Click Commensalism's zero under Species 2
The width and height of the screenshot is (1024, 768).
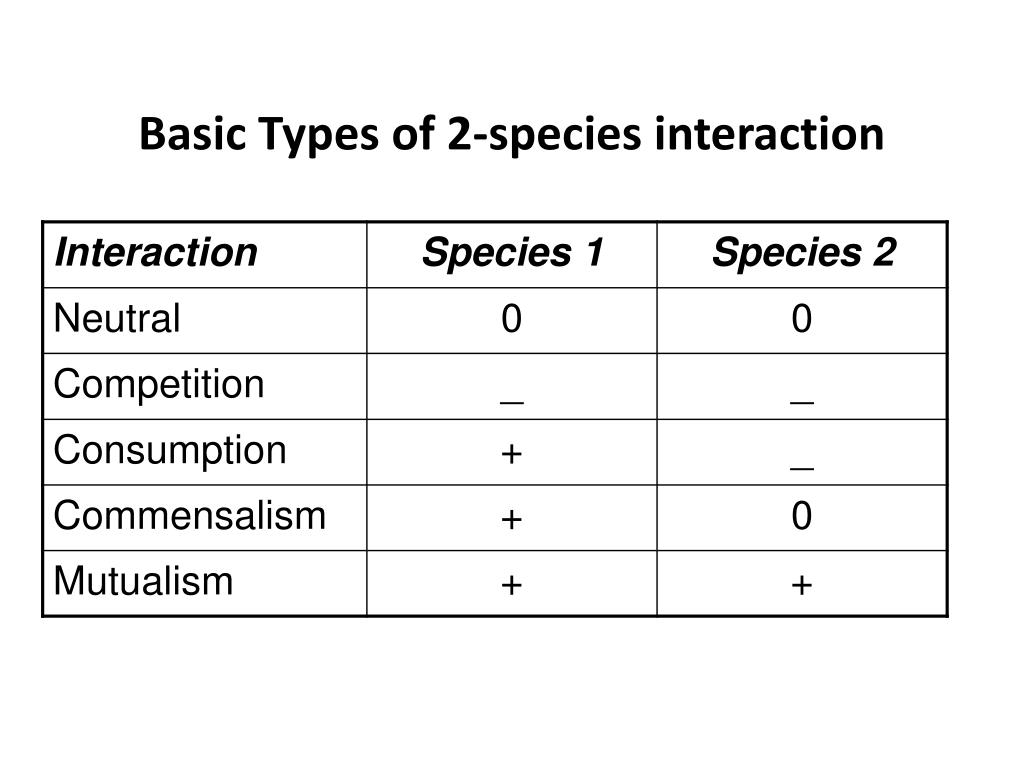point(801,515)
